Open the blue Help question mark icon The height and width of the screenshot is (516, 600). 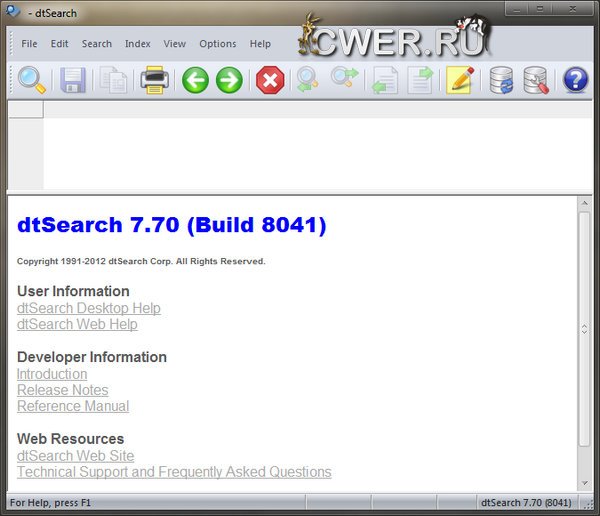(575, 80)
